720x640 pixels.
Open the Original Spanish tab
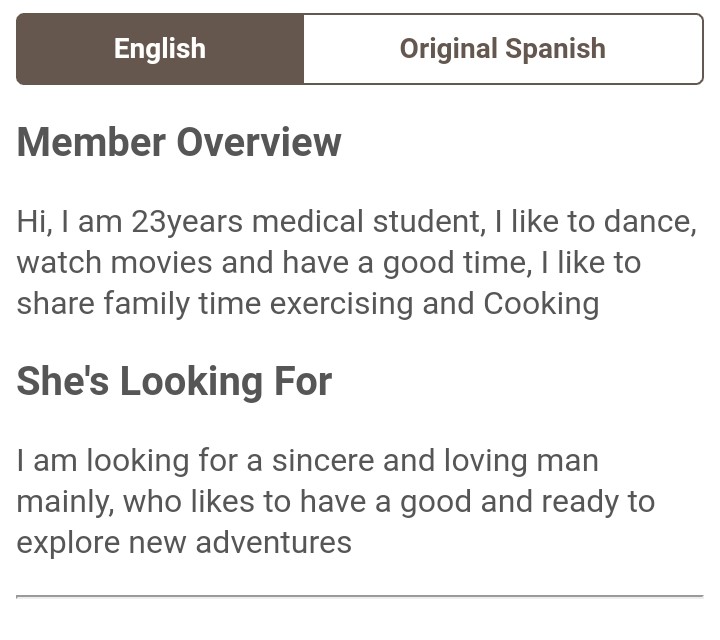503,49
